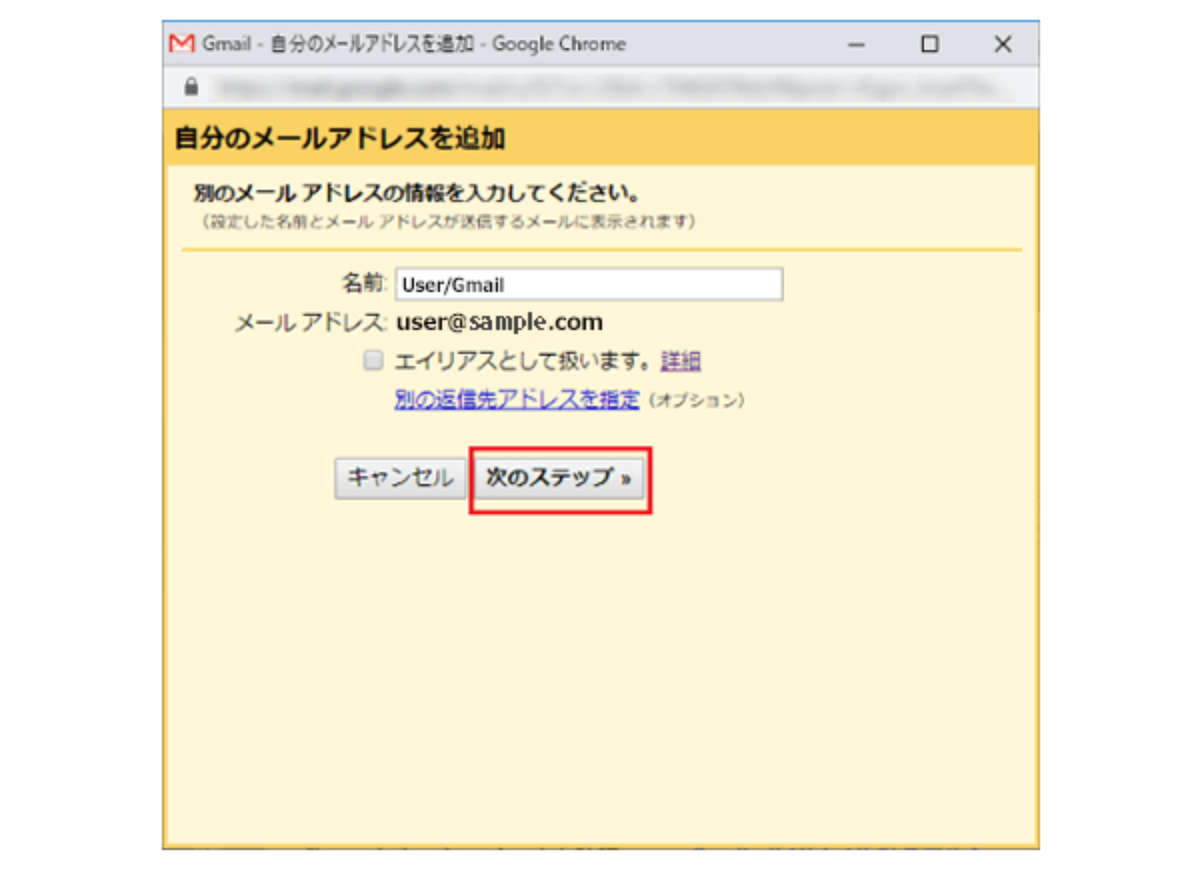The height and width of the screenshot is (876, 1200).
Task: Close the Gmail add-address window
Action: coord(1003,44)
